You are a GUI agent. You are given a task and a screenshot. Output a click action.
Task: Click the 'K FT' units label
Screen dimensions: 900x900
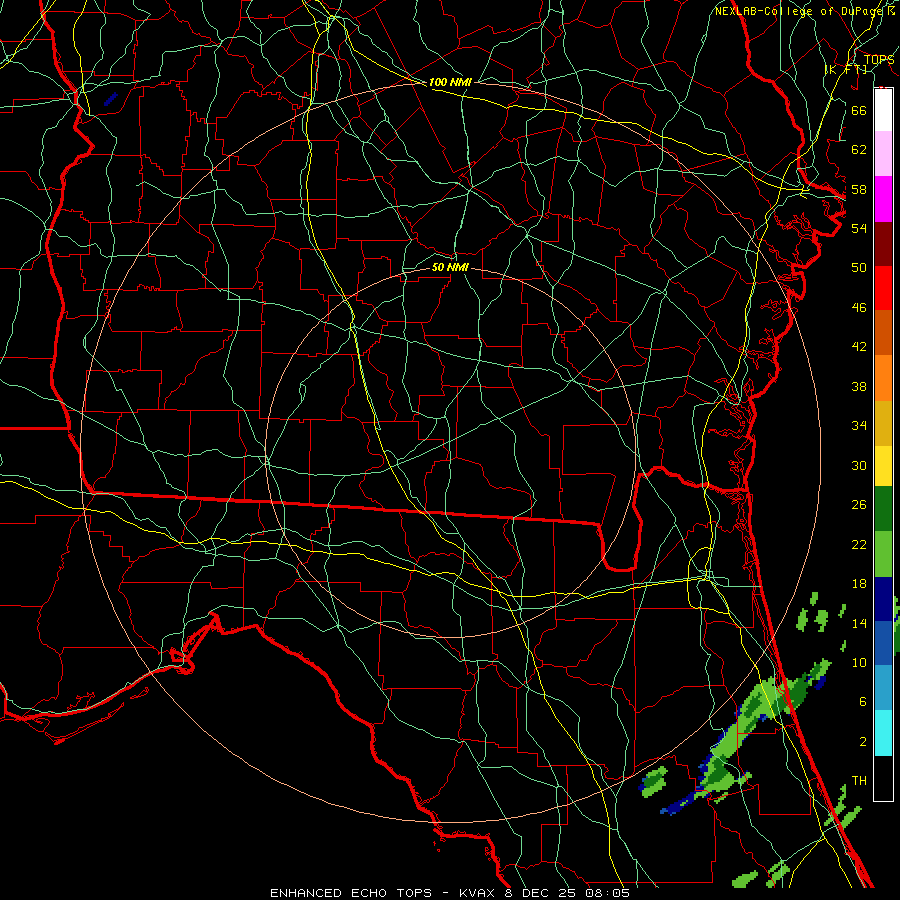point(846,69)
